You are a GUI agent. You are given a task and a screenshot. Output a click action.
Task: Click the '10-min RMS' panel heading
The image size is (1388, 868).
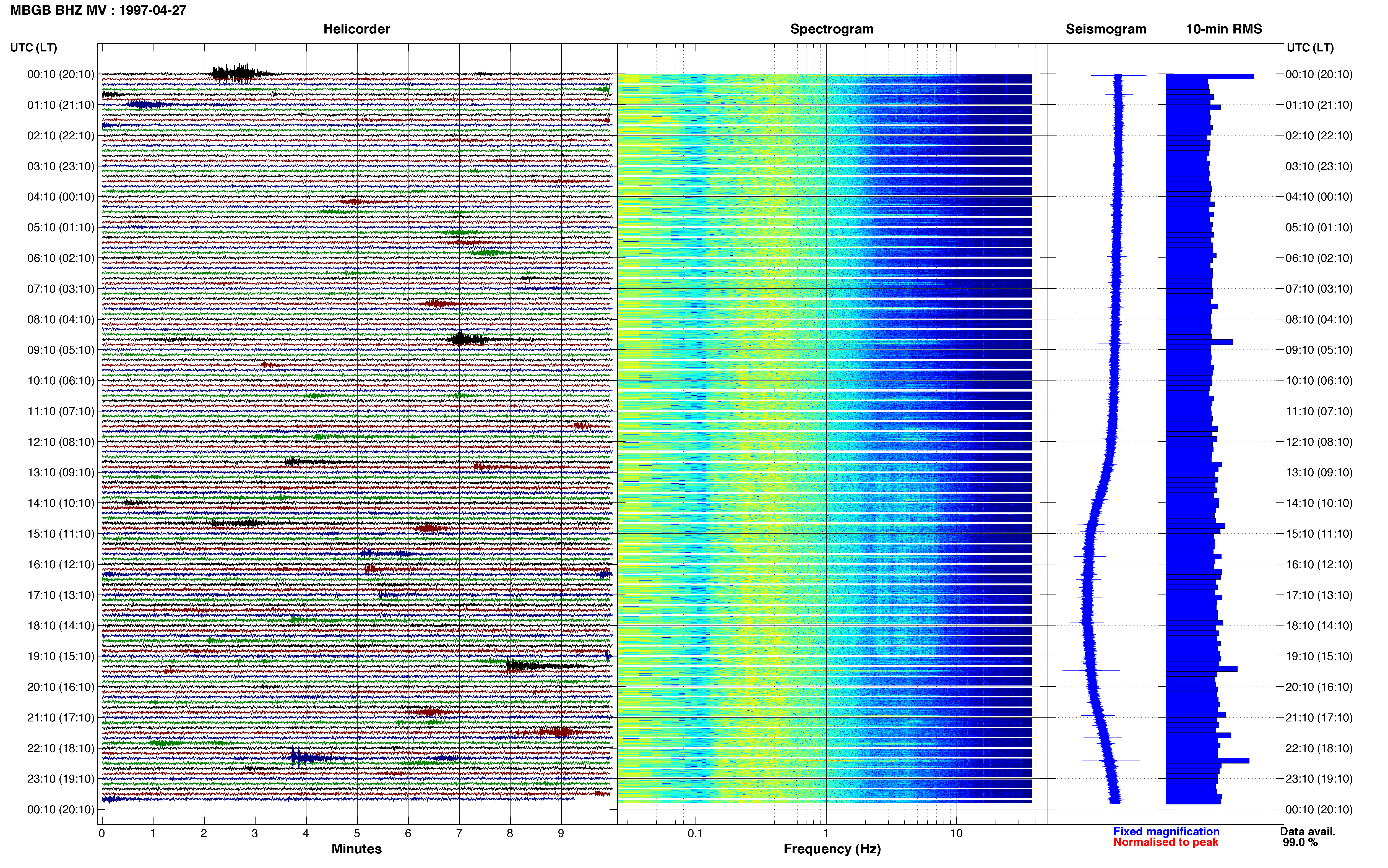[x=1224, y=29]
